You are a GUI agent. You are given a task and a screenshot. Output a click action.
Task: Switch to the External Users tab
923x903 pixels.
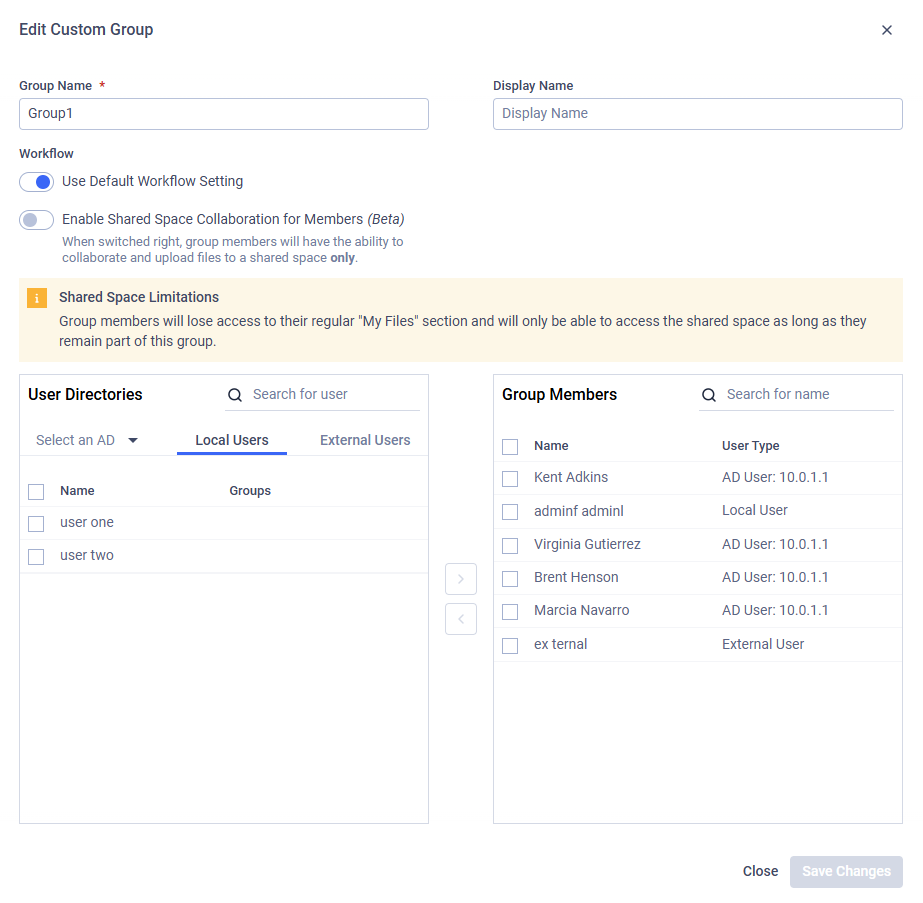coord(364,439)
